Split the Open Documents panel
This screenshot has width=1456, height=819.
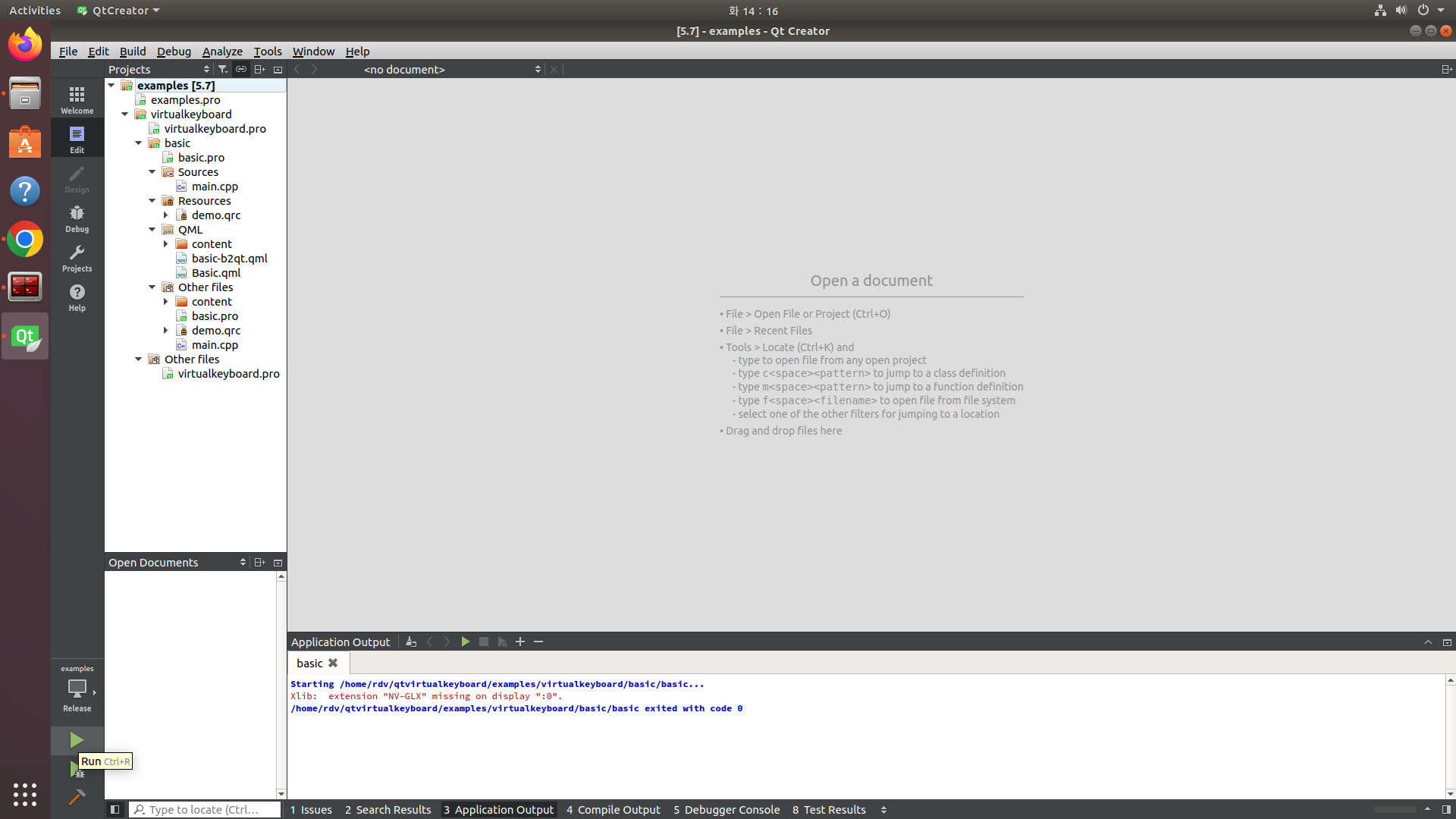(259, 562)
